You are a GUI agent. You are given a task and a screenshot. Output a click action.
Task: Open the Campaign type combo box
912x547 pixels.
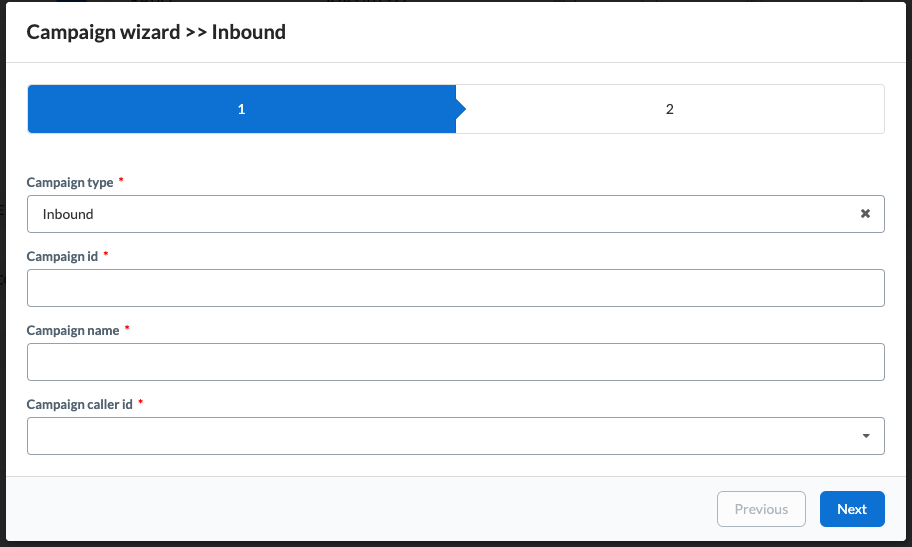pyautogui.click(x=455, y=214)
